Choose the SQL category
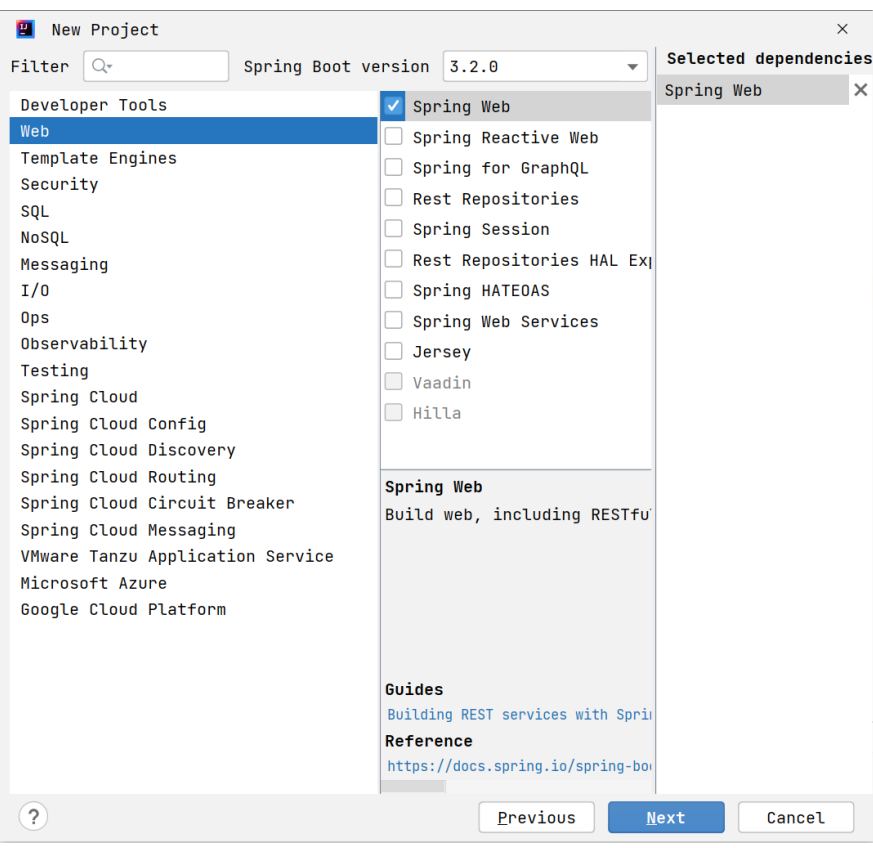Screen dimensions: 873x848 click(193, 211)
